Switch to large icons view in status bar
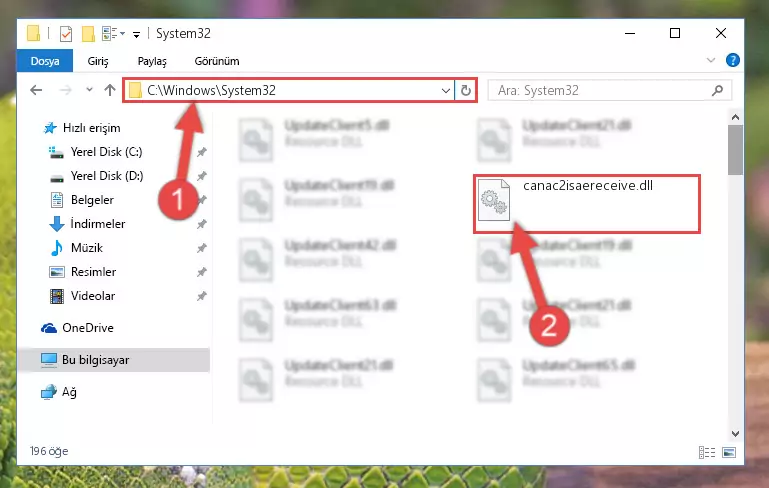The width and height of the screenshot is (769, 488). (729, 452)
